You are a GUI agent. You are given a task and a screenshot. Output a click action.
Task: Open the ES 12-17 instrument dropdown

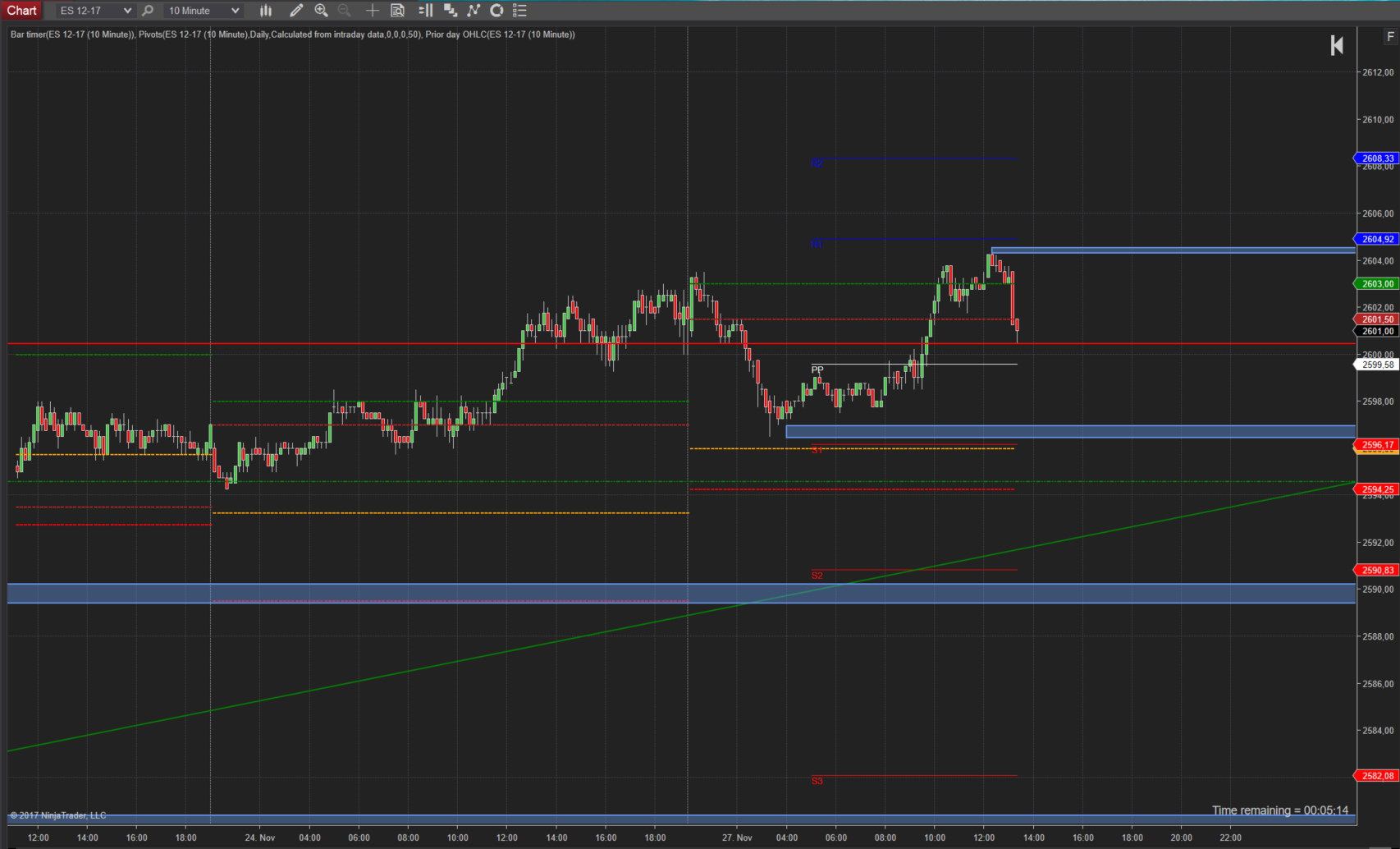[x=94, y=11]
